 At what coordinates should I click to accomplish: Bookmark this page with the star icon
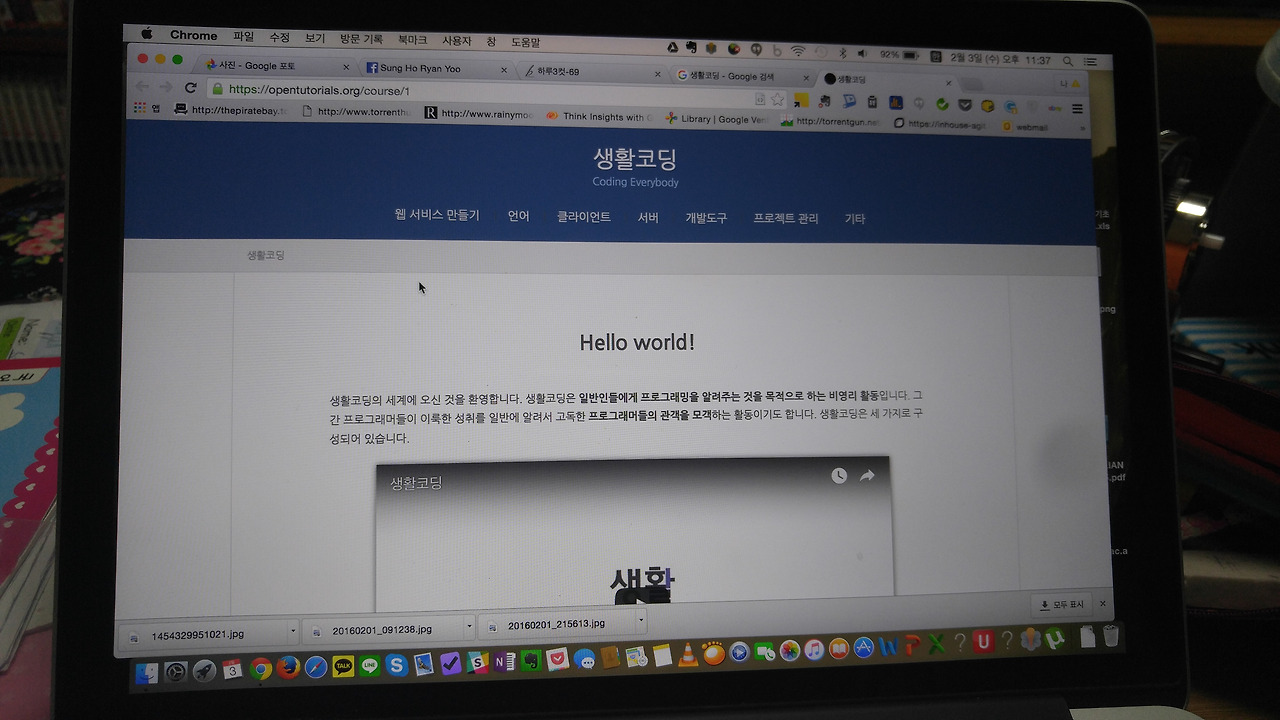777,99
